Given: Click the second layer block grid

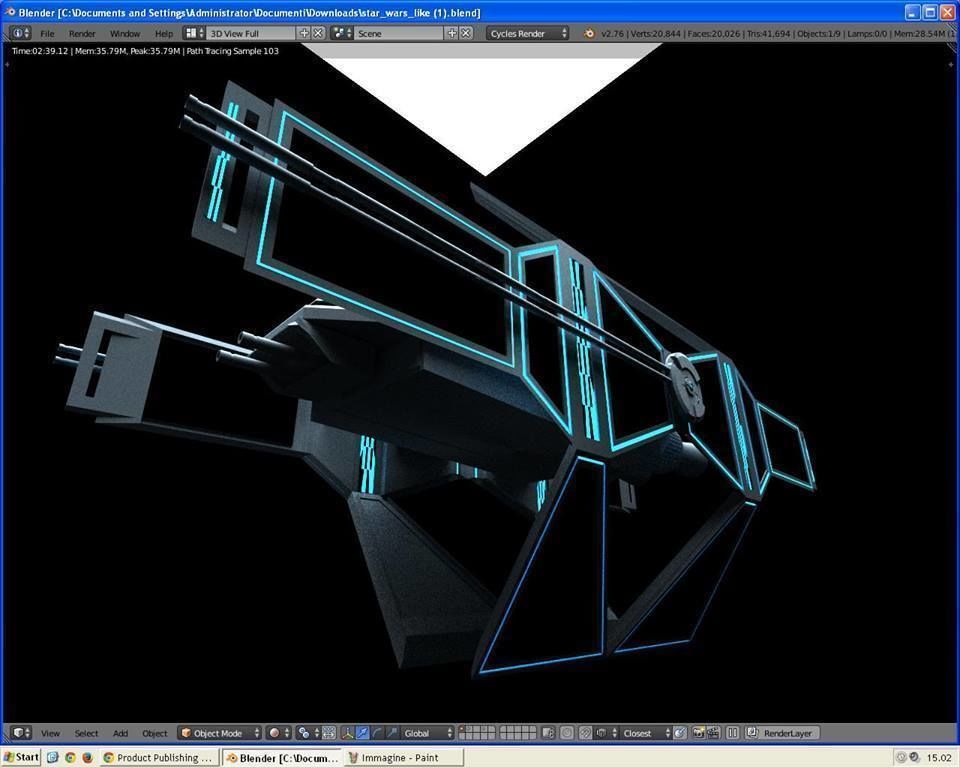Looking at the screenshot, I should (518, 733).
